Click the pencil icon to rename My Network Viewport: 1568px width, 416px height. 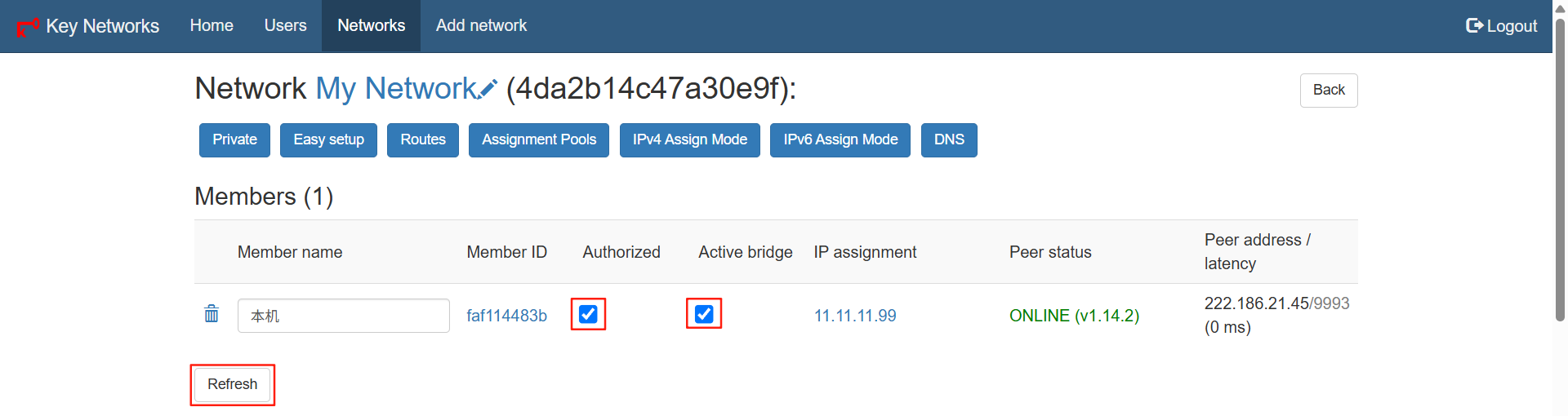[488, 89]
